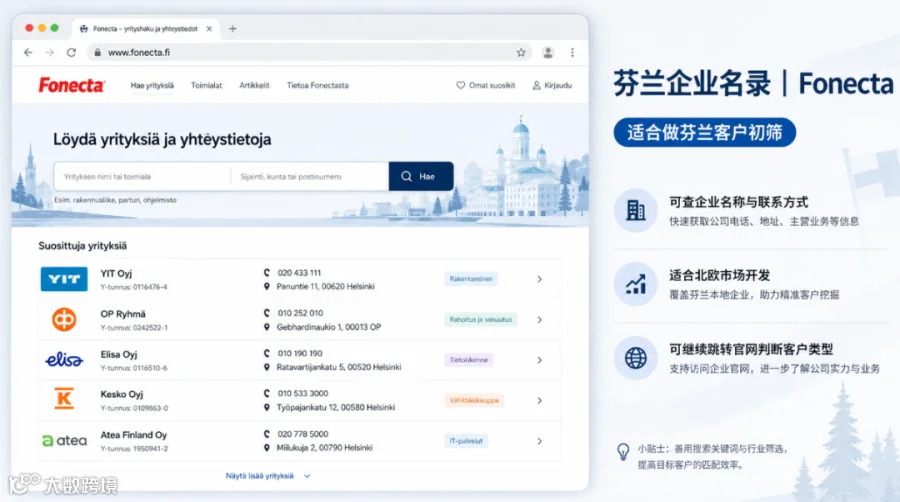Click the site lock icon in the address bar
The image size is (900, 502).
point(97,52)
